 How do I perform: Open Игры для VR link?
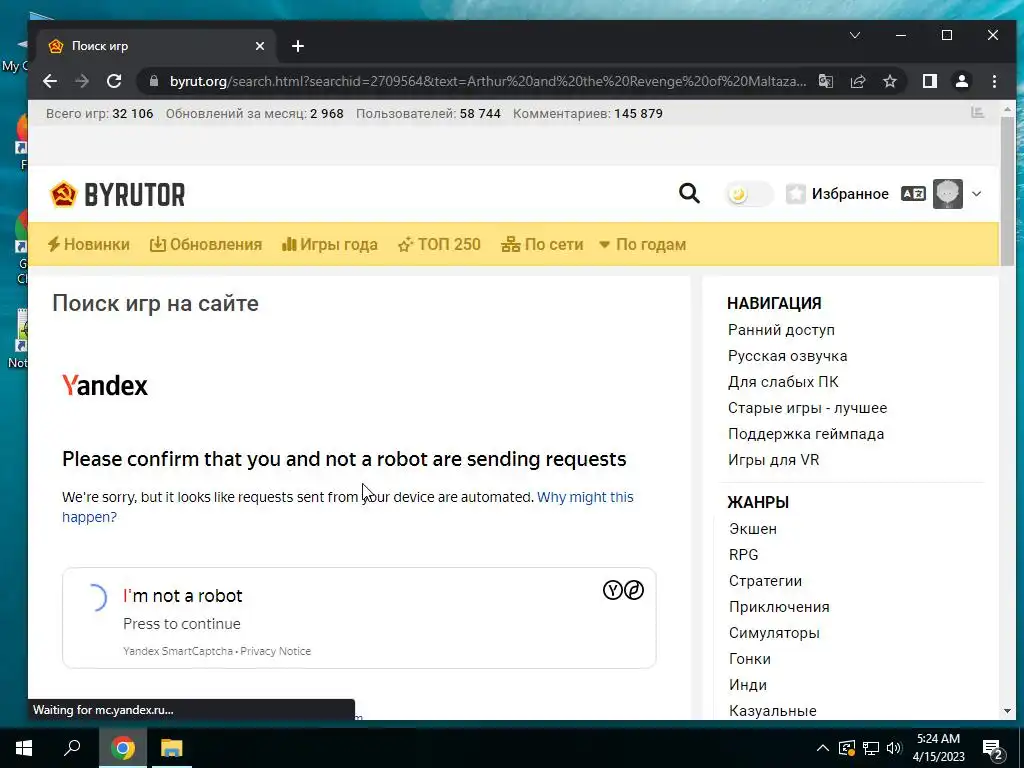(773, 460)
